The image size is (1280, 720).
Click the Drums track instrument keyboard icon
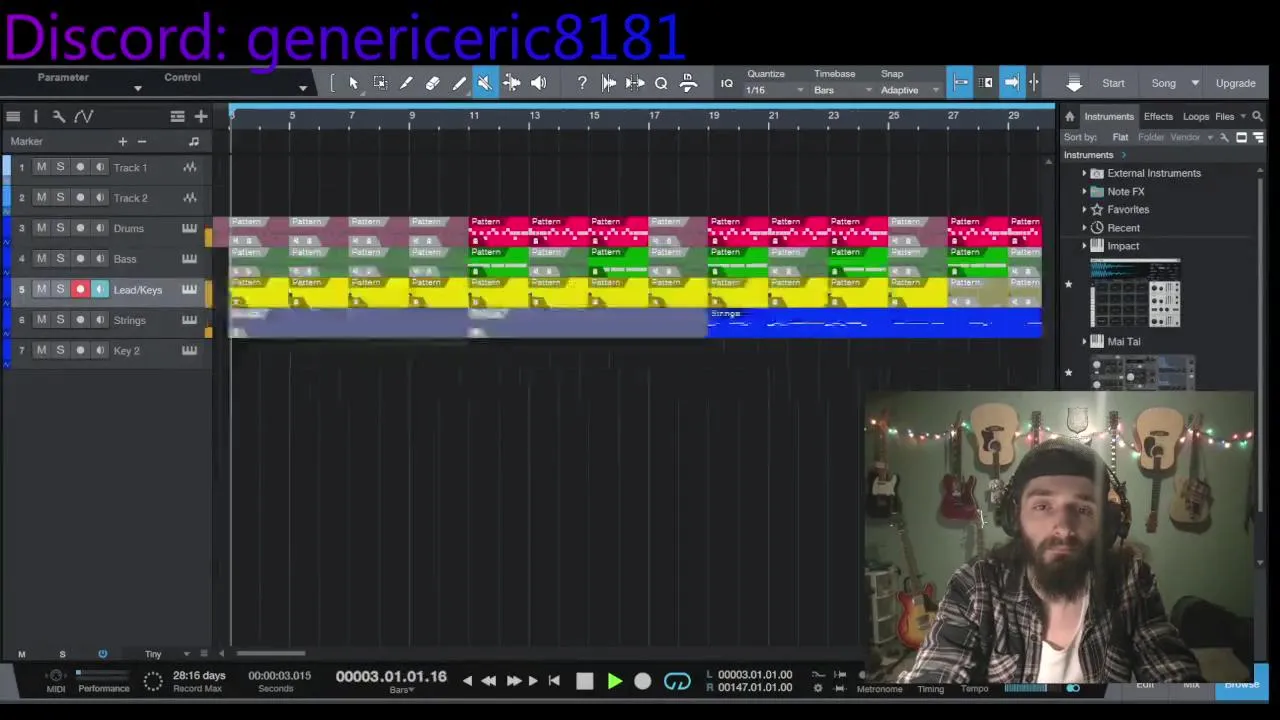[189, 228]
